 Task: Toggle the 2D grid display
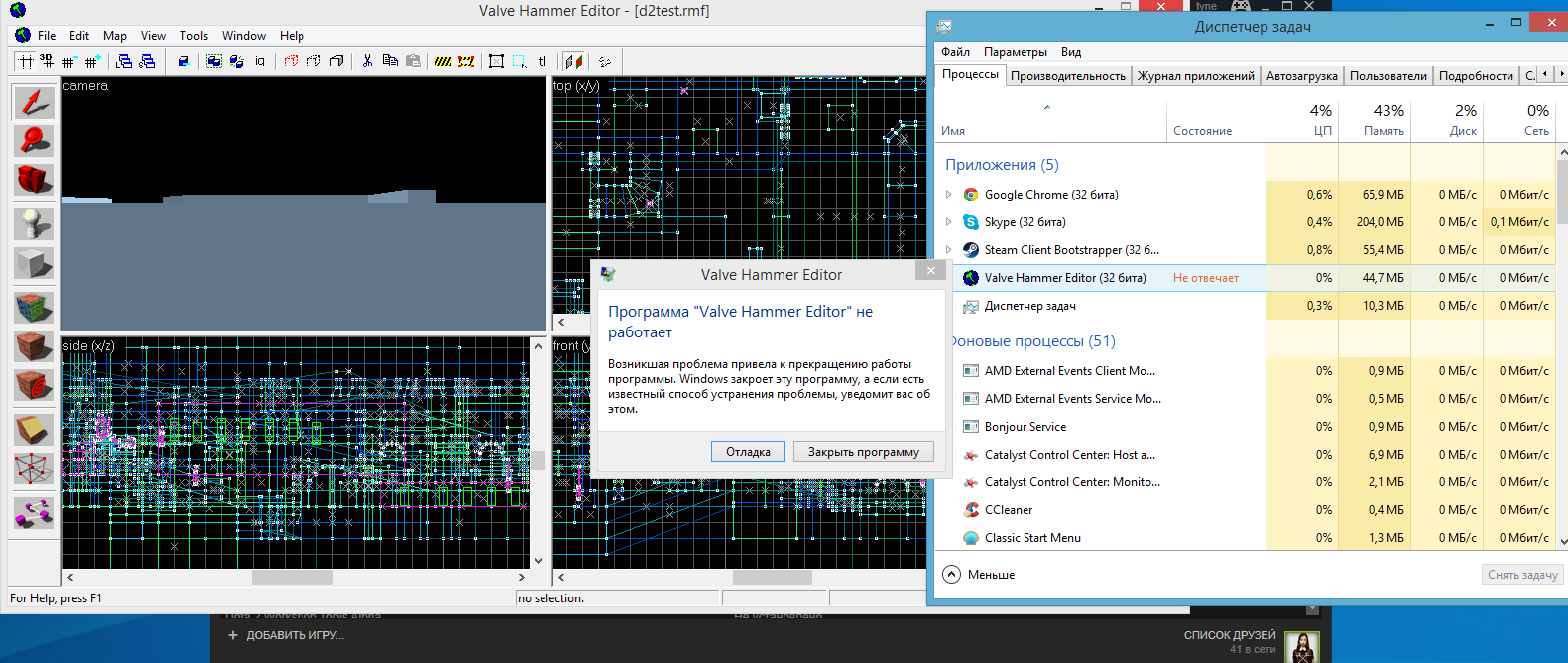[x=25, y=62]
